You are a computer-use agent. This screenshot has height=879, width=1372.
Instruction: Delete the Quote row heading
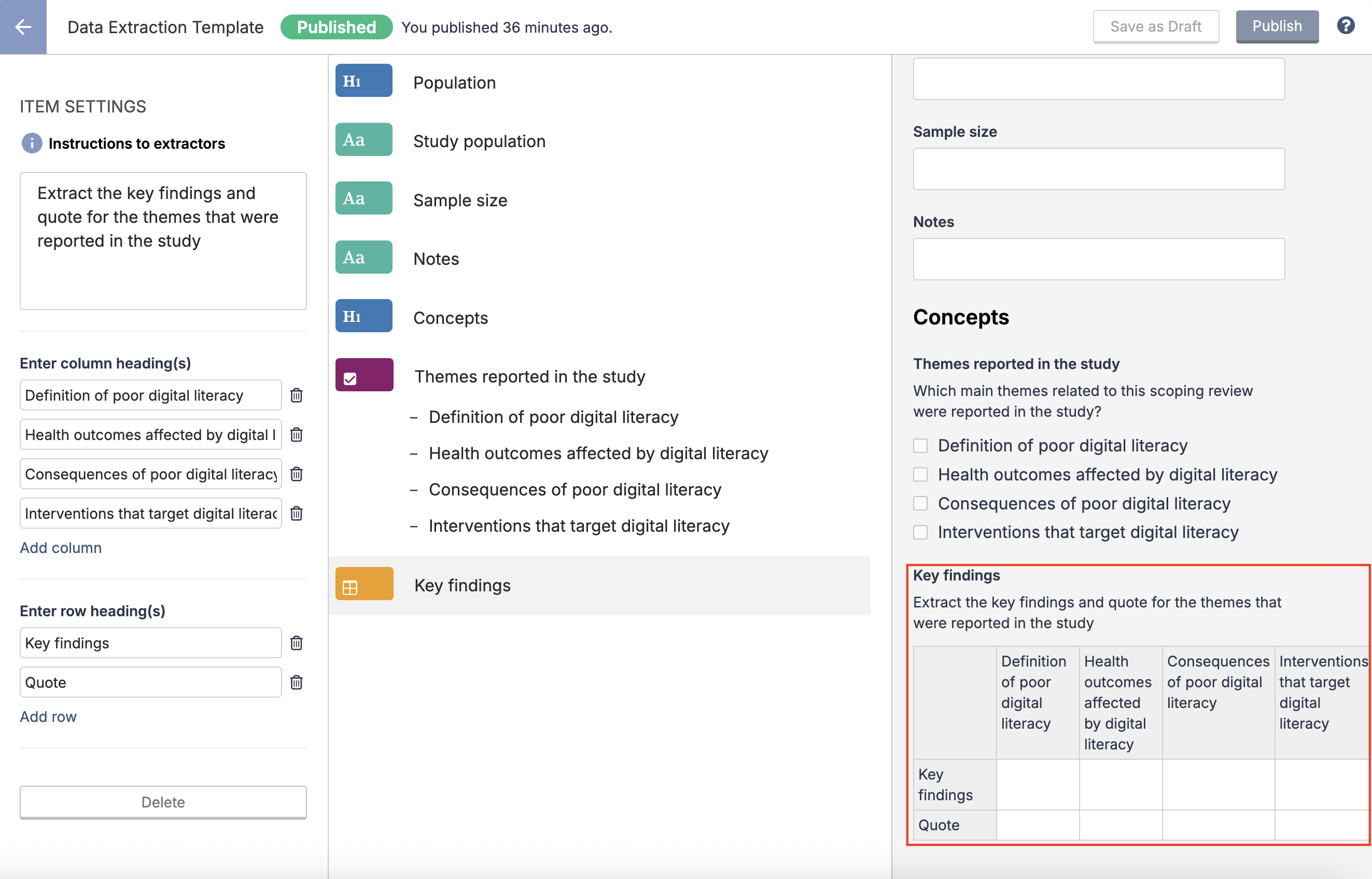point(296,682)
